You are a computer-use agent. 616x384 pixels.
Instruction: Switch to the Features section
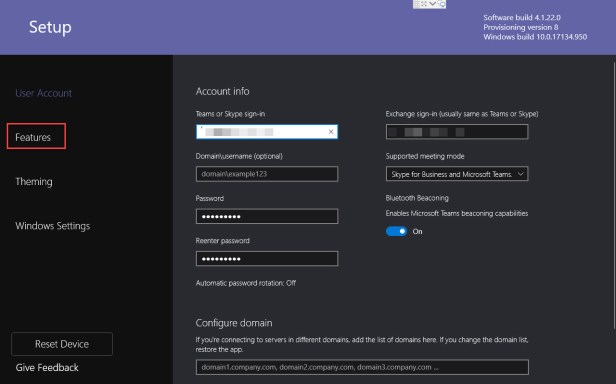coord(33,137)
